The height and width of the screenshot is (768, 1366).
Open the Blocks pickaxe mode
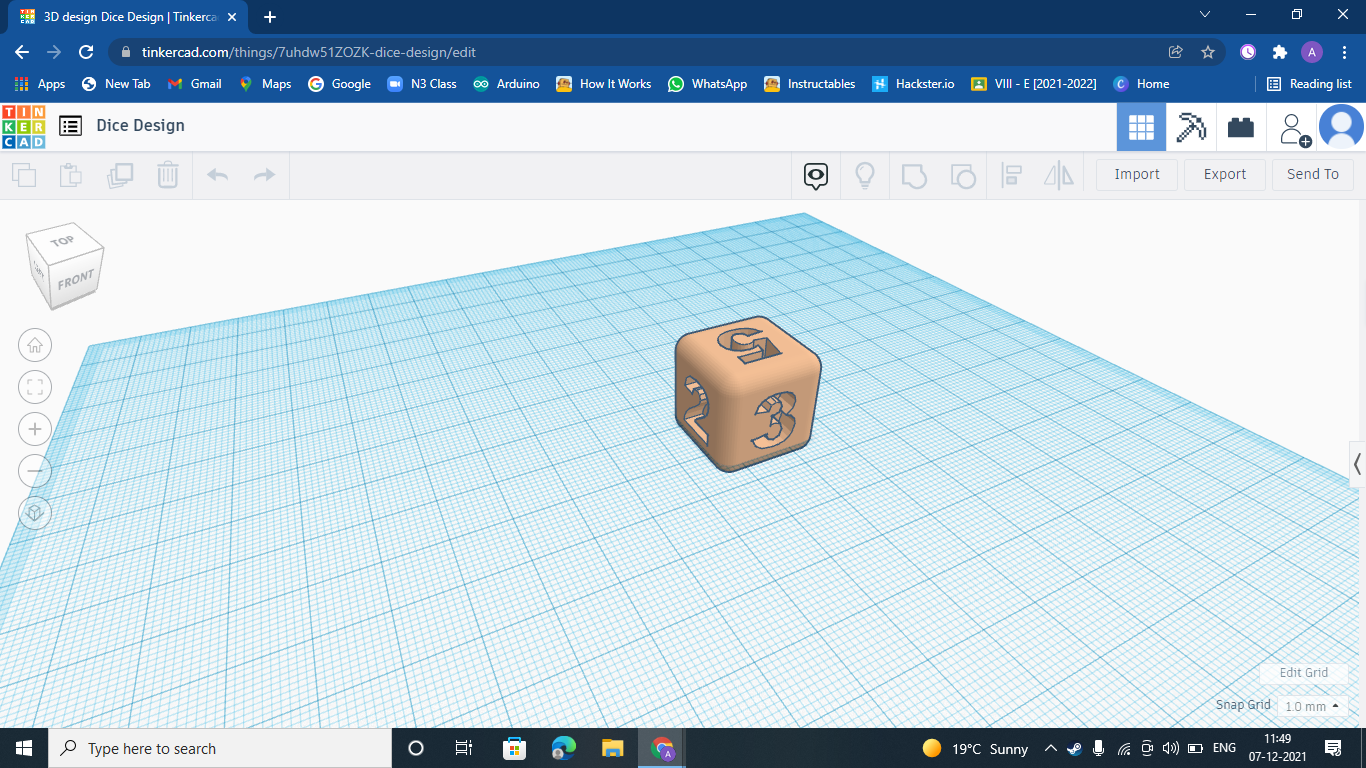[1191, 127]
